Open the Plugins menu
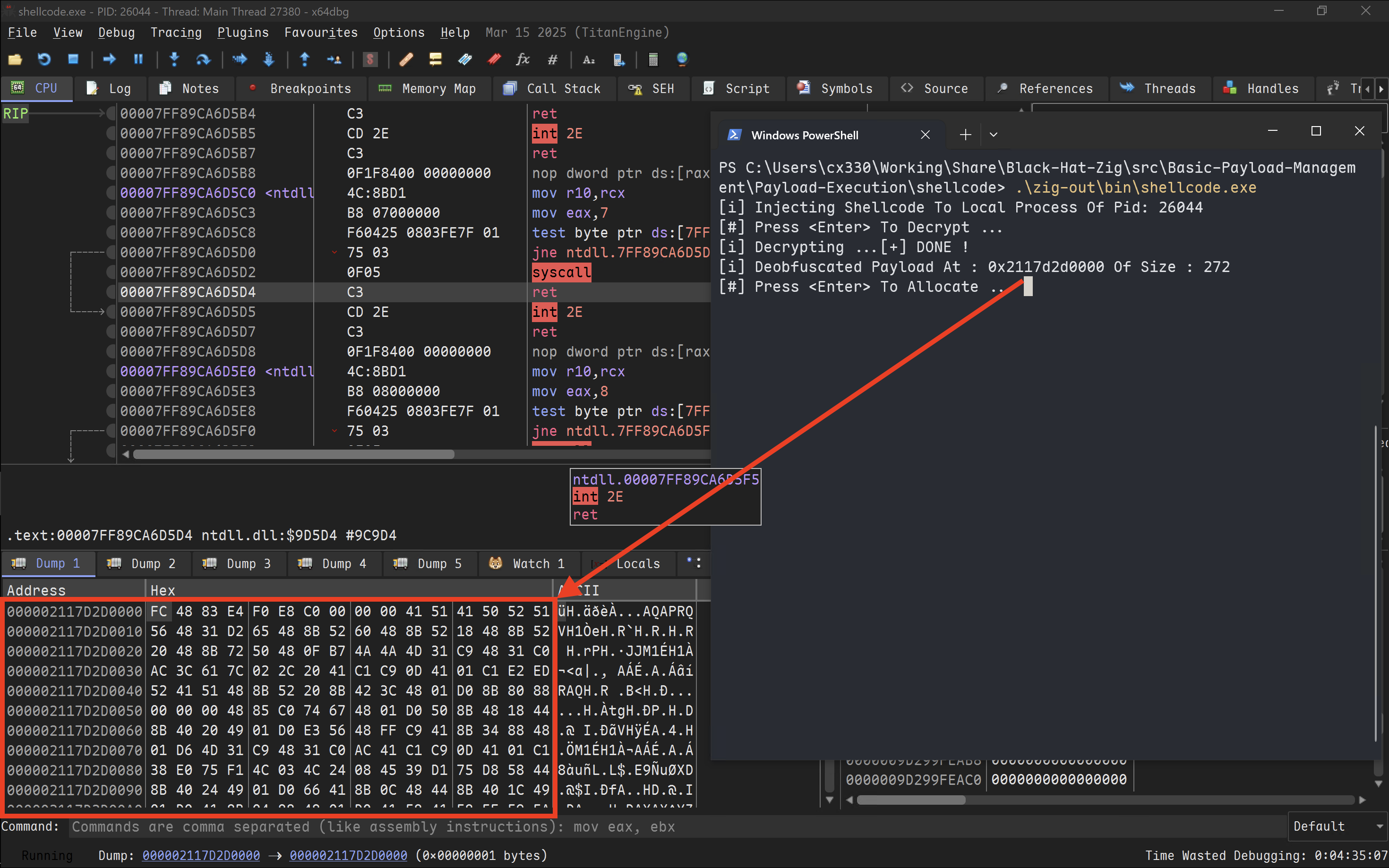Viewport: 1389px width, 868px height. (242, 33)
